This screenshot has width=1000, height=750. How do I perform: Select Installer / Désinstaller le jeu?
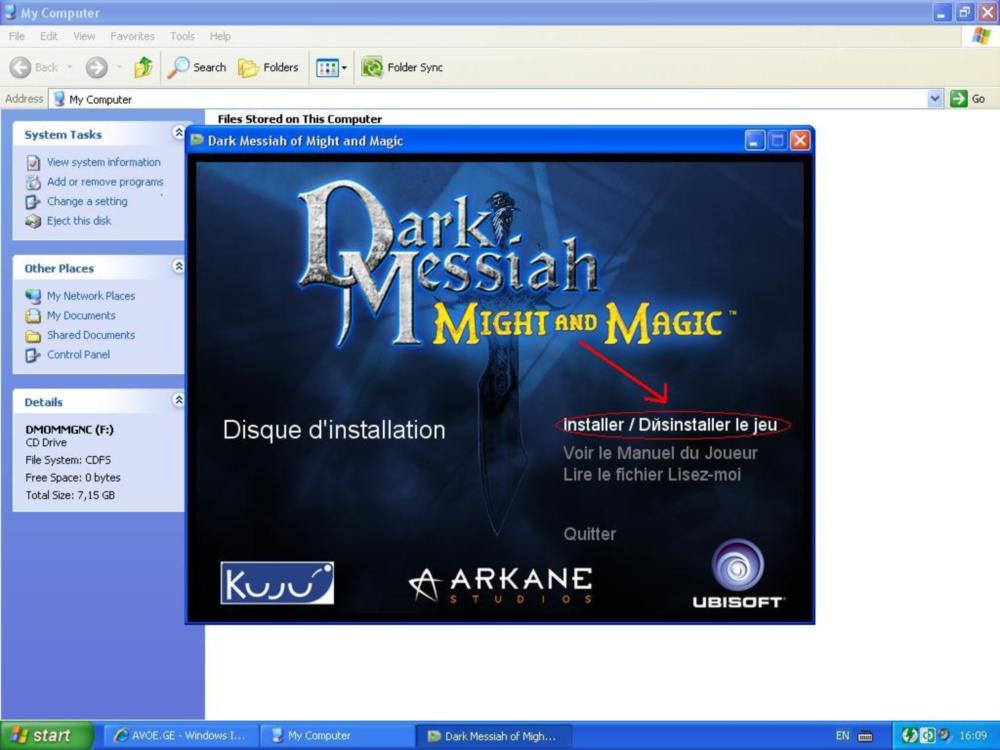point(670,425)
